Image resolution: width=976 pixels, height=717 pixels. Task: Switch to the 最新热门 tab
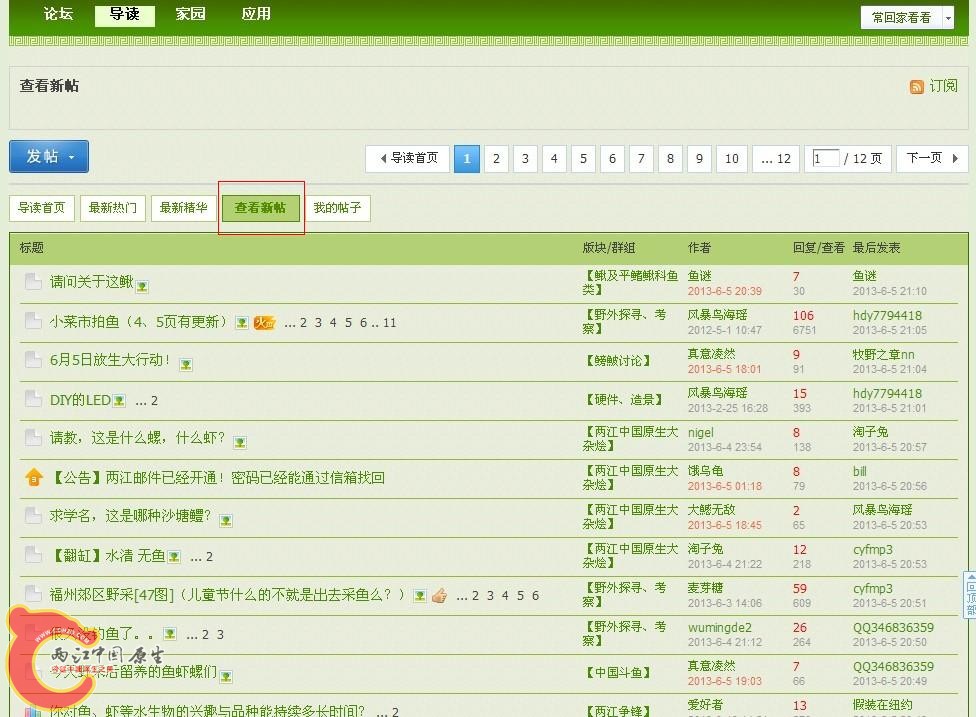pyautogui.click(x=113, y=208)
